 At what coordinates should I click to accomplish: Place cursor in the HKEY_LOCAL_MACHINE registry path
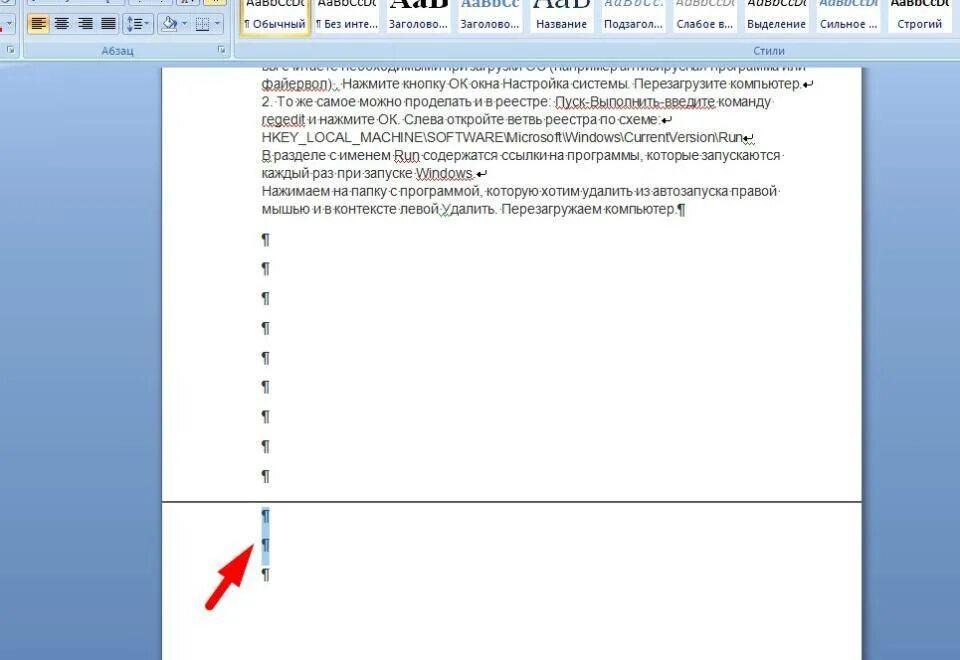tap(502, 137)
